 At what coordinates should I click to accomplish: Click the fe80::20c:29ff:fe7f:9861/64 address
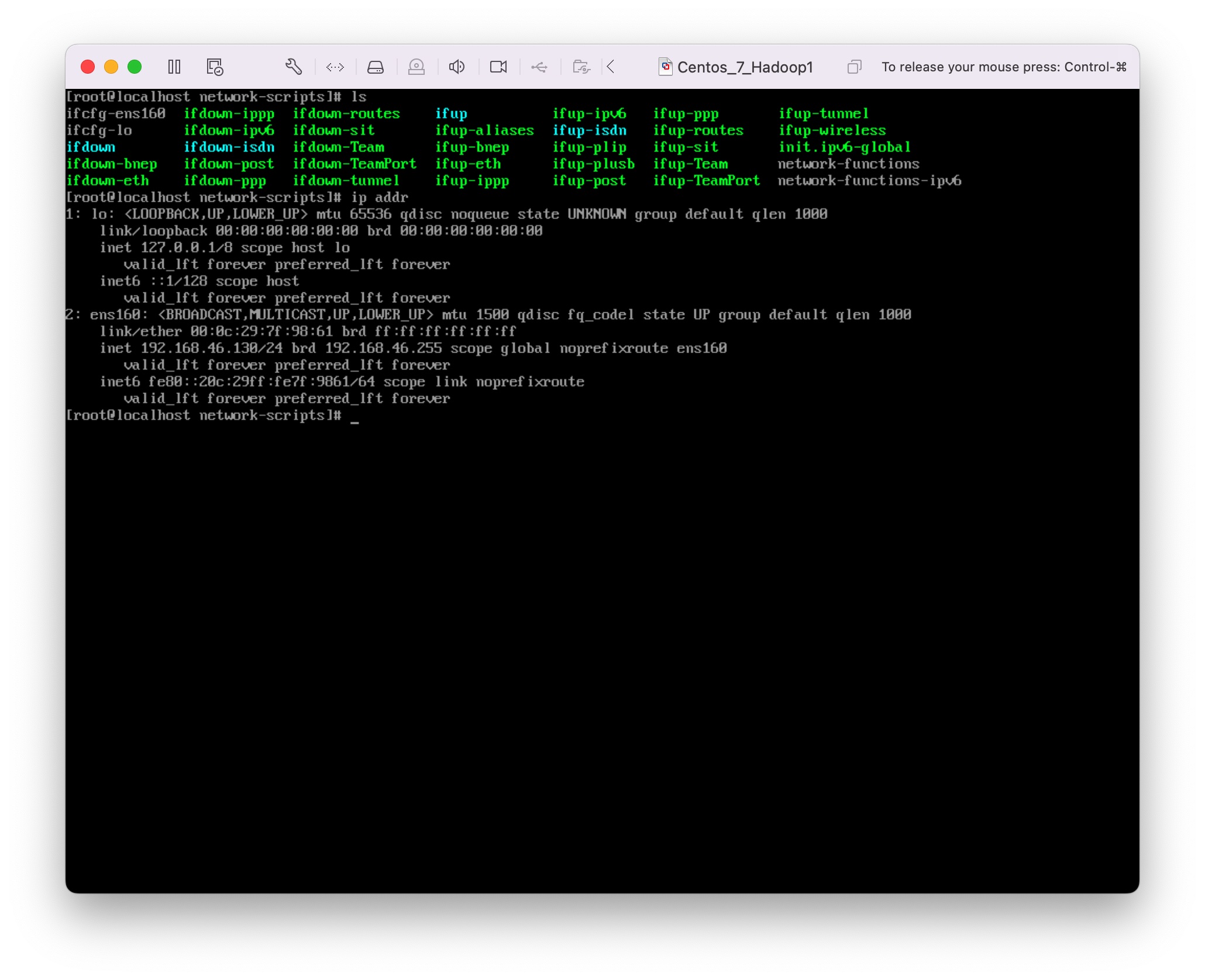pos(261,382)
